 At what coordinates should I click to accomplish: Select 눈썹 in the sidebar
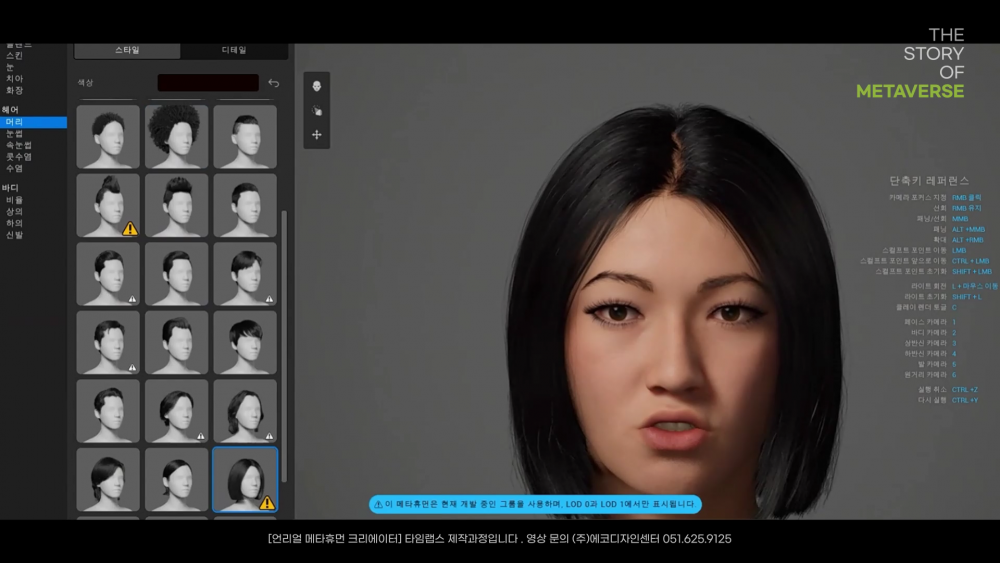click(14, 134)
